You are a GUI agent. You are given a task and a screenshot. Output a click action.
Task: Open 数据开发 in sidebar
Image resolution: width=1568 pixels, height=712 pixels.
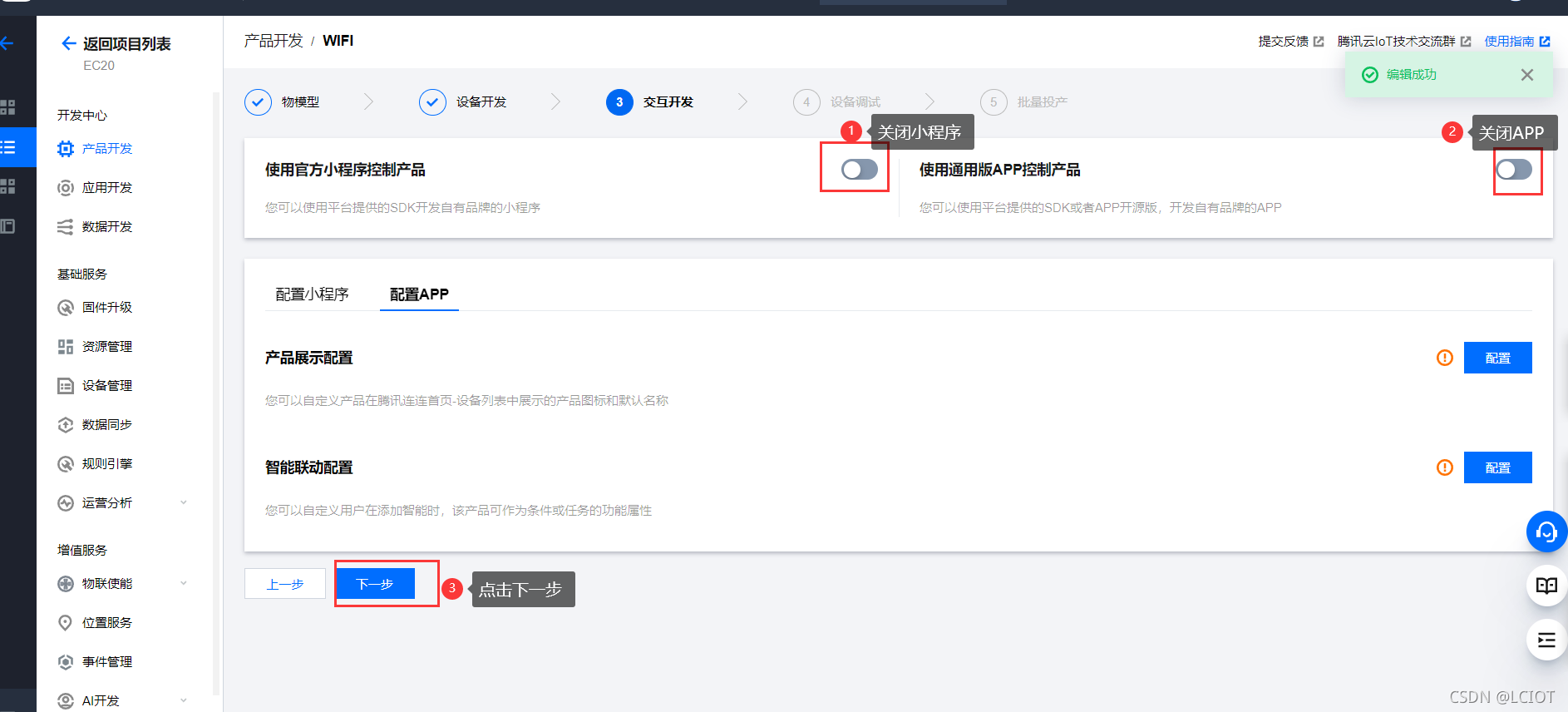pyautogui.click(x=107, y=227)
